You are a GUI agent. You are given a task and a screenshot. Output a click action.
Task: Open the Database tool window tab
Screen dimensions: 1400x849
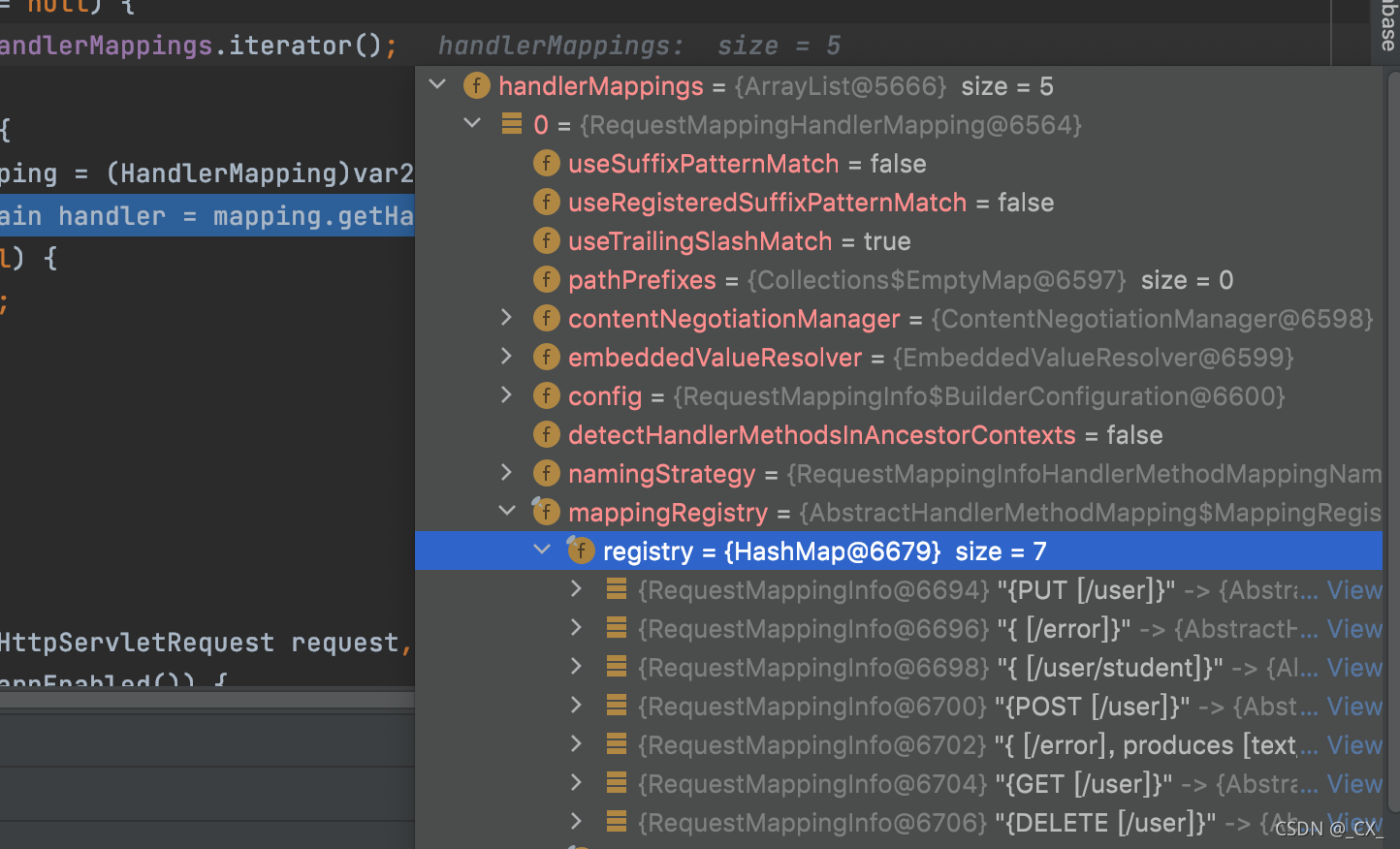[1386, 27]
